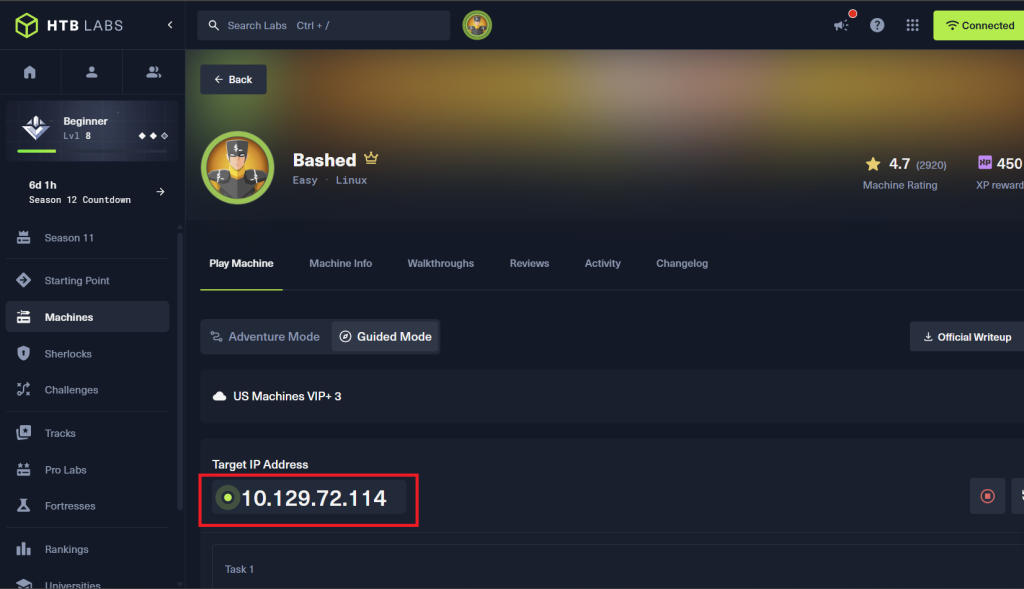Open Starting Point in sidebar
This screenshot has height=589, width=1024.
(88, 280)
